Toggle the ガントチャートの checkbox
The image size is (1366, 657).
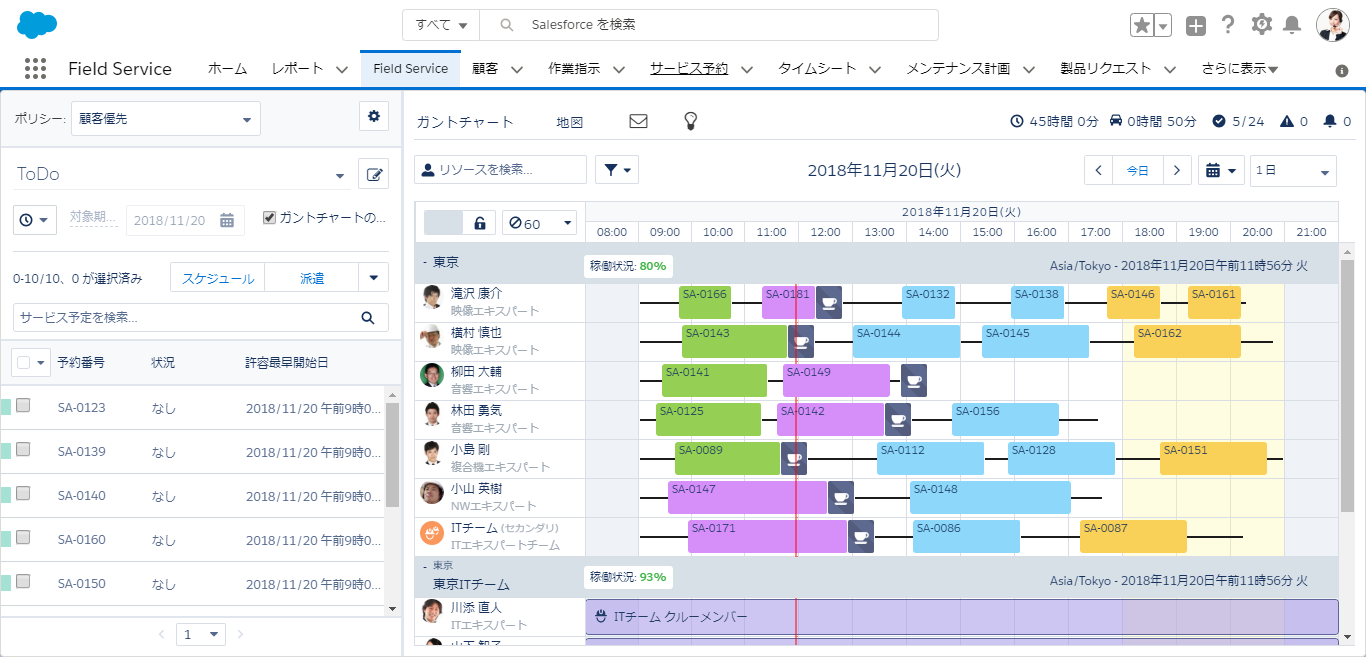[x=269, y=218]
